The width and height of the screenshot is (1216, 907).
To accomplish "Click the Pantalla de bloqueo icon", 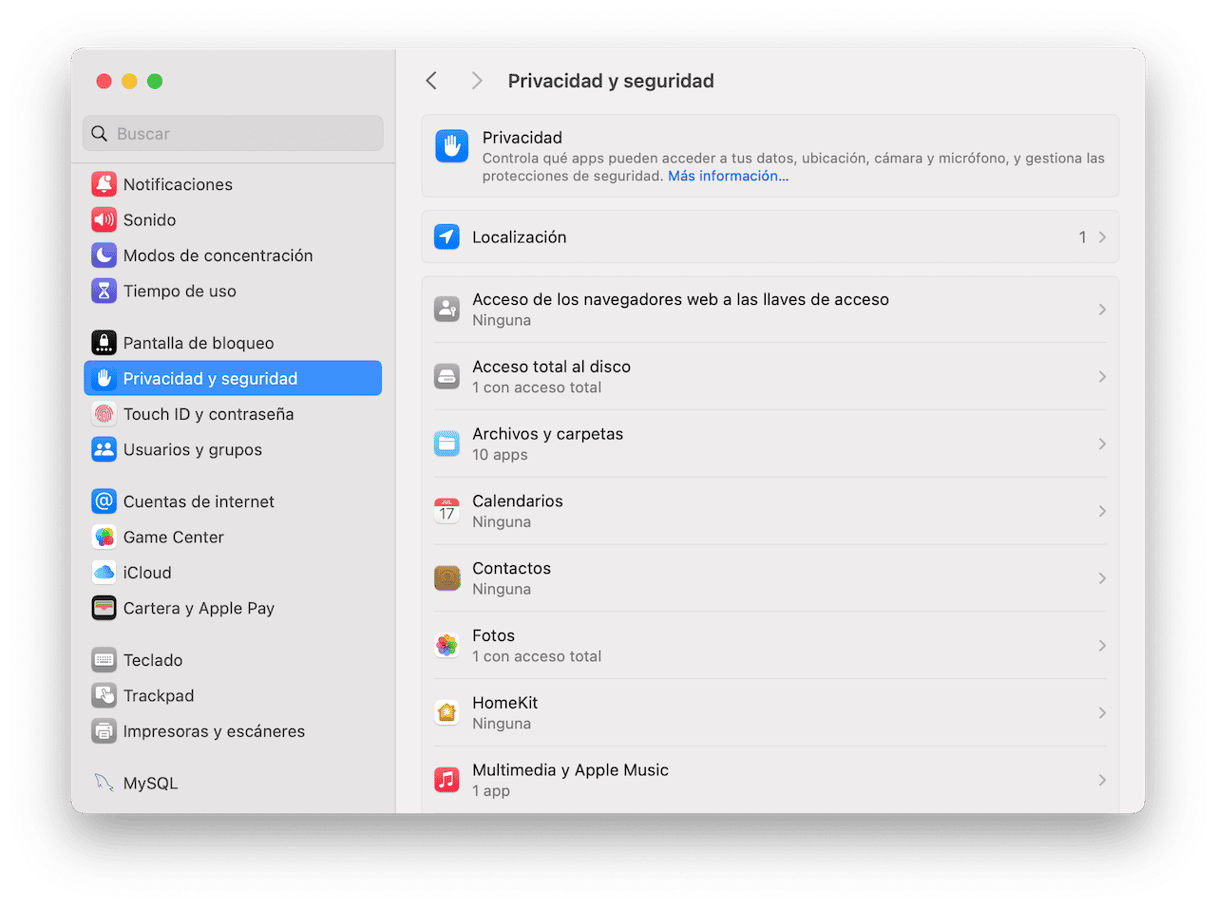I will [104, 343].
